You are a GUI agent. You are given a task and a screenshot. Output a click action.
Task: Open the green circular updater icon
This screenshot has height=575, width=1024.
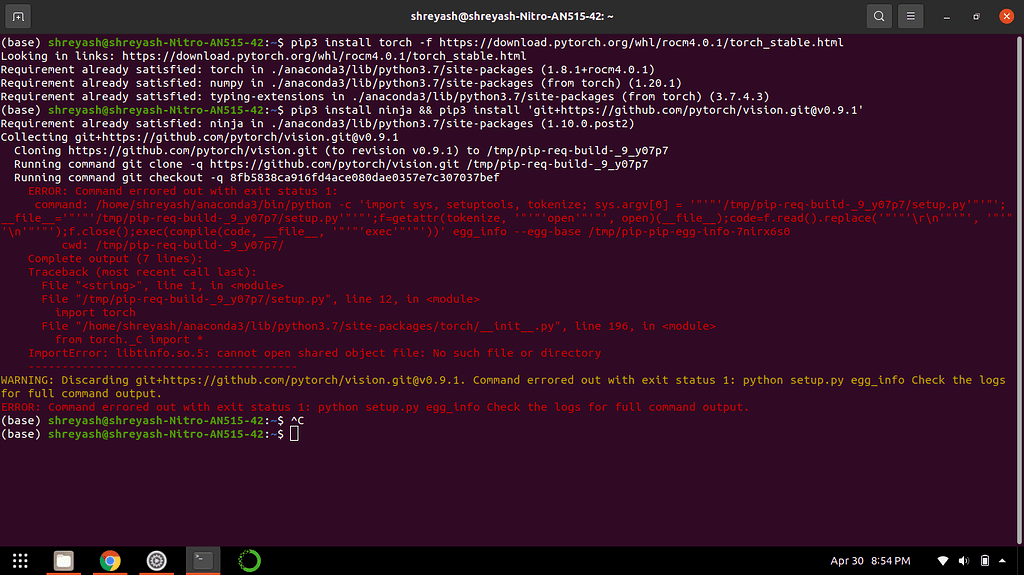point(249,560)
